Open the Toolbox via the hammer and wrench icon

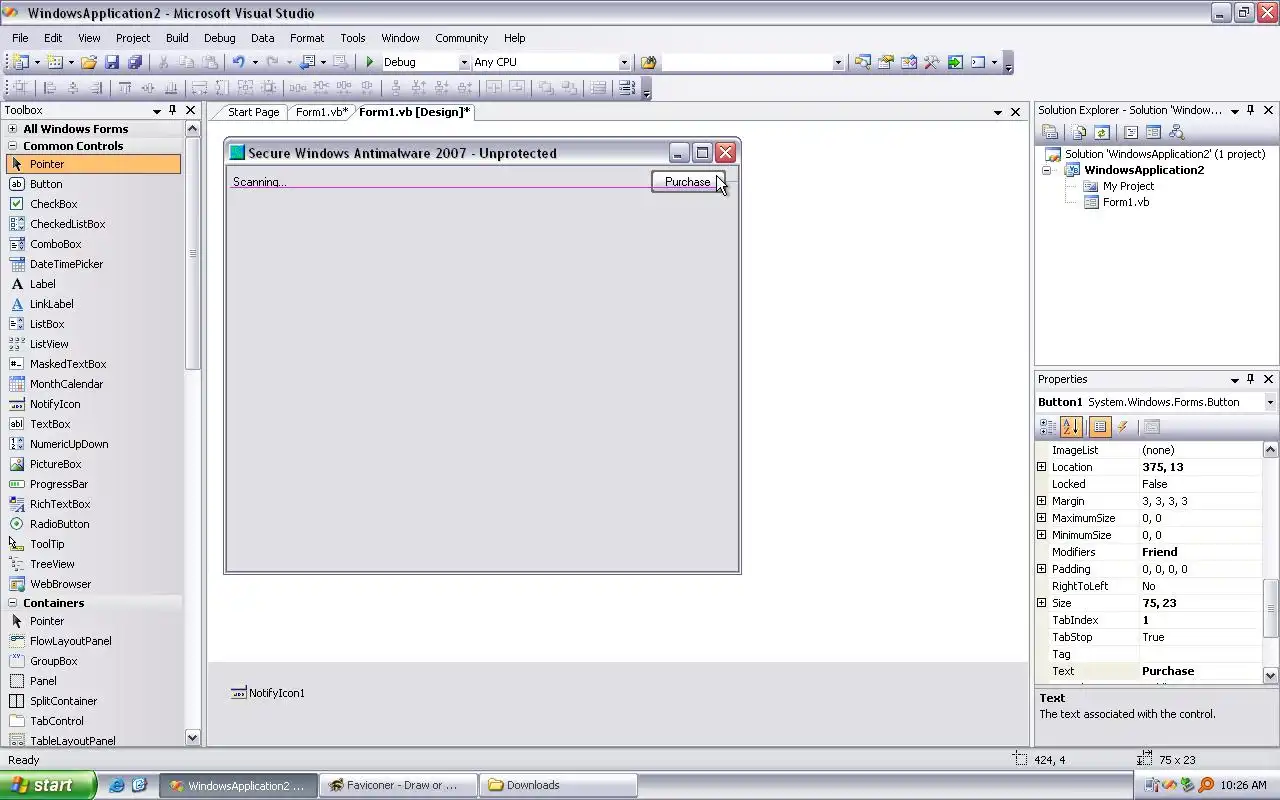pos(932,62)
